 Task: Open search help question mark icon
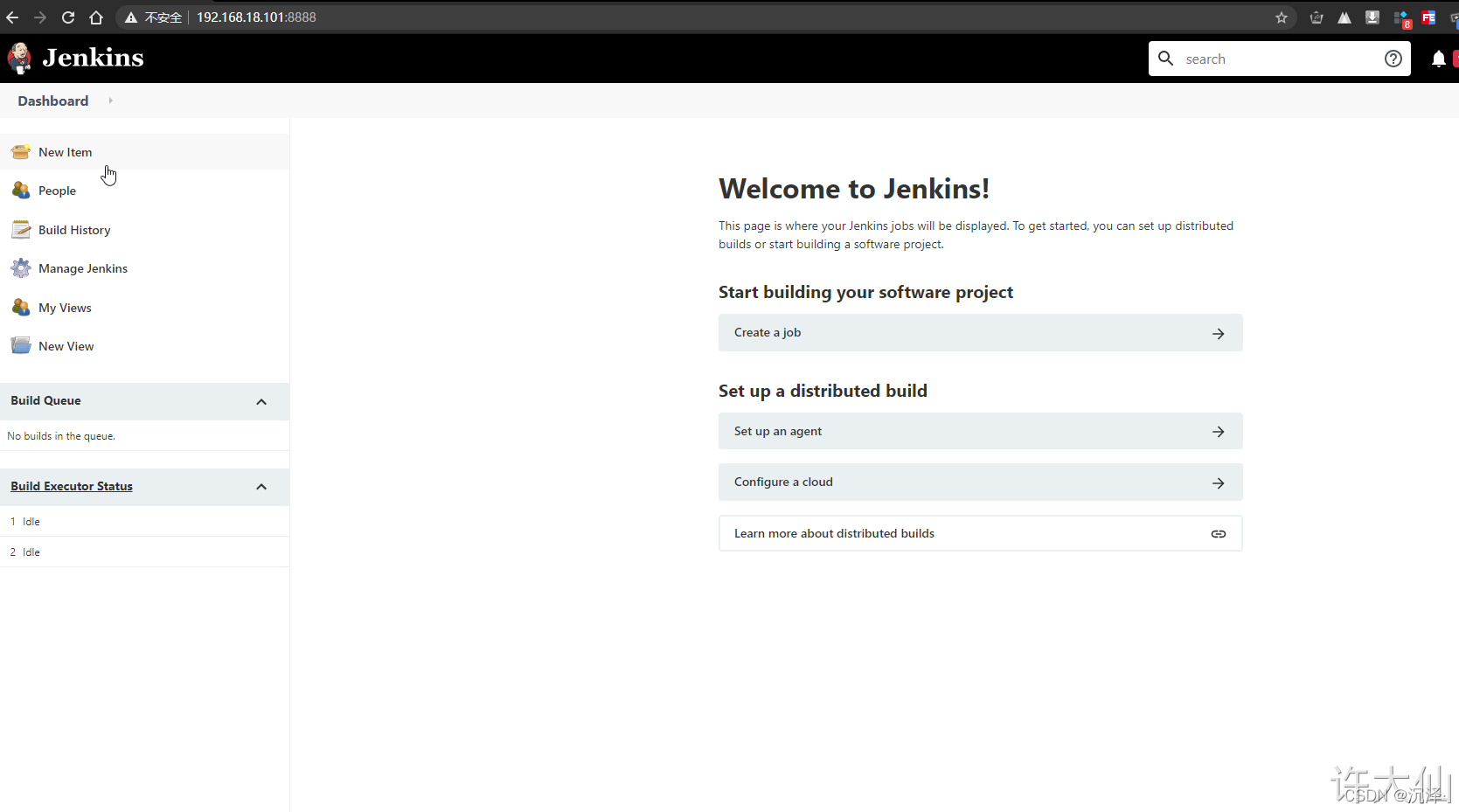1393,59
